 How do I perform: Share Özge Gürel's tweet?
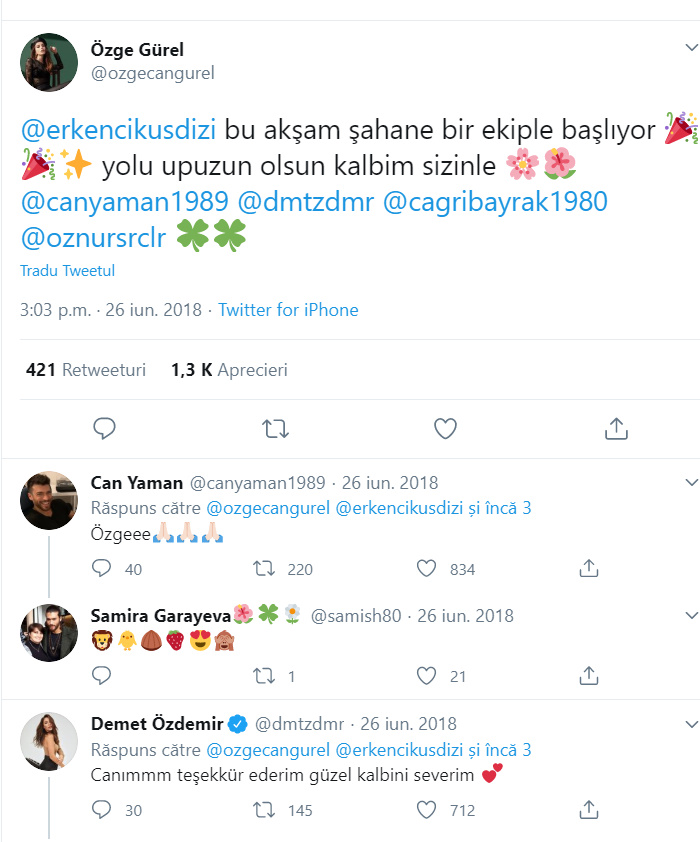pos(617,428)
